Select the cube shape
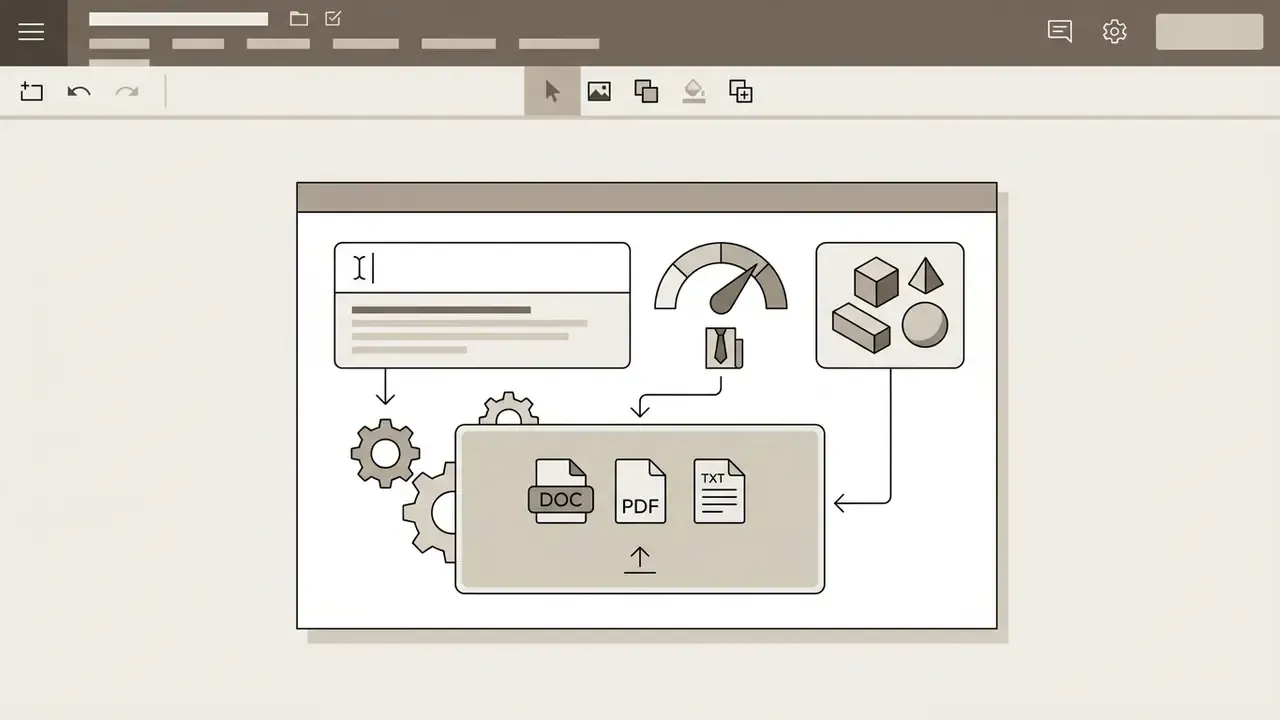Viewport: 1280px width, 720px height. point(876,282)
